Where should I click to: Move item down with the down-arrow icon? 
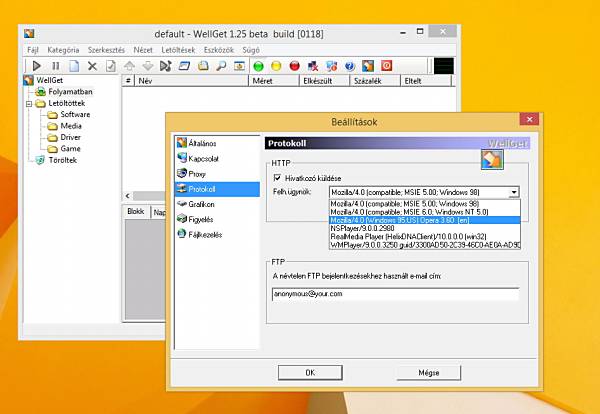click(147, 66)
